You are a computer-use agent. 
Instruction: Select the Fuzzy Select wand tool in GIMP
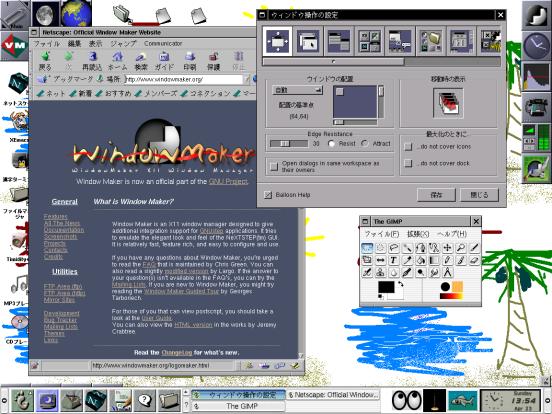(407, 248)
